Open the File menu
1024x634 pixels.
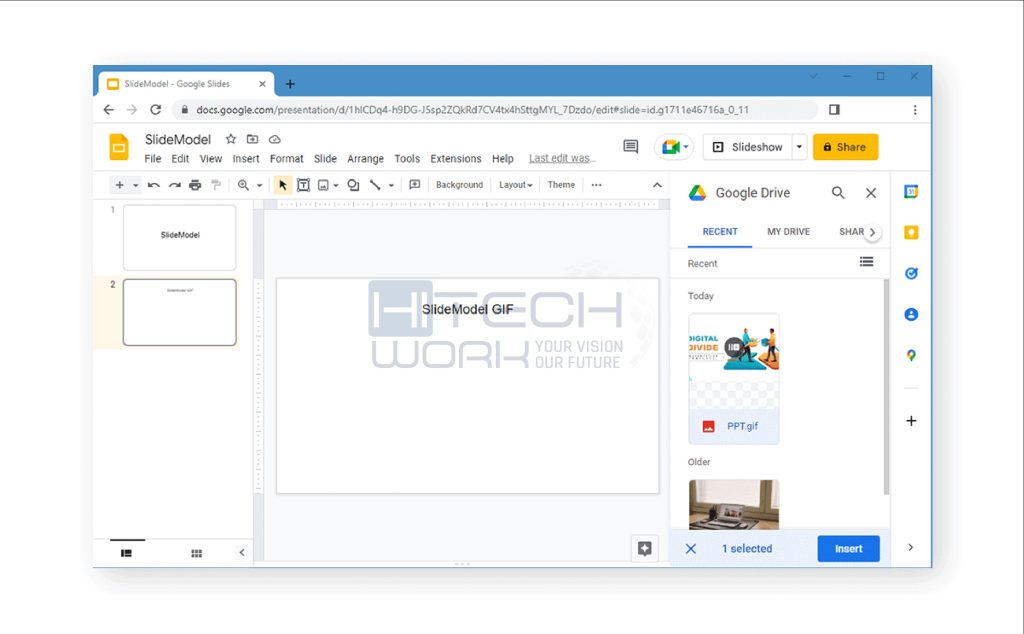pyautogui.click(x=153, y=159)
